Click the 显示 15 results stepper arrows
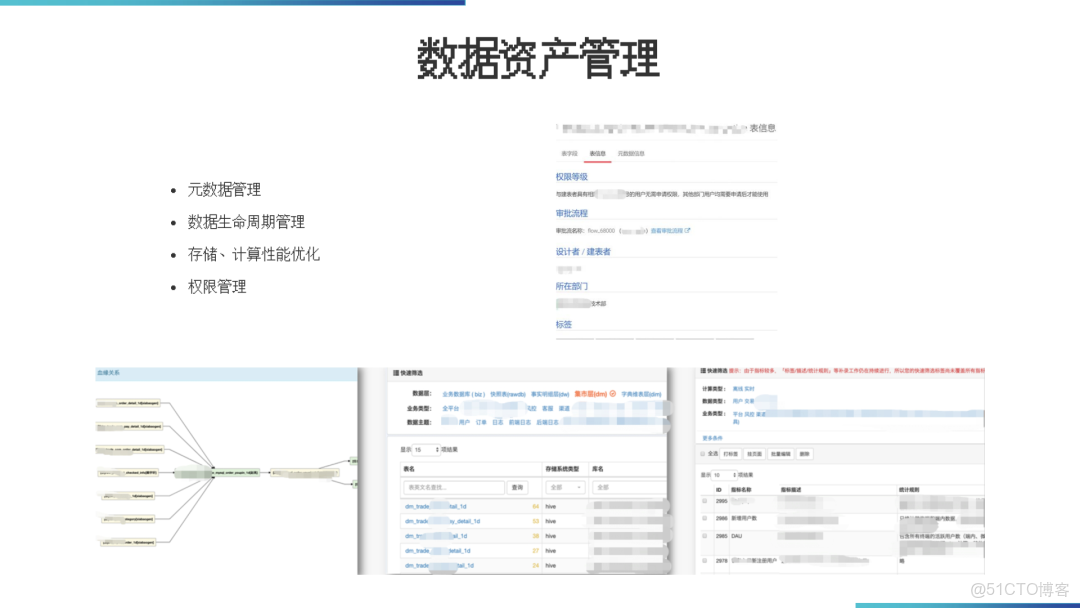1080x608 pixels. [x=436, y=447]
